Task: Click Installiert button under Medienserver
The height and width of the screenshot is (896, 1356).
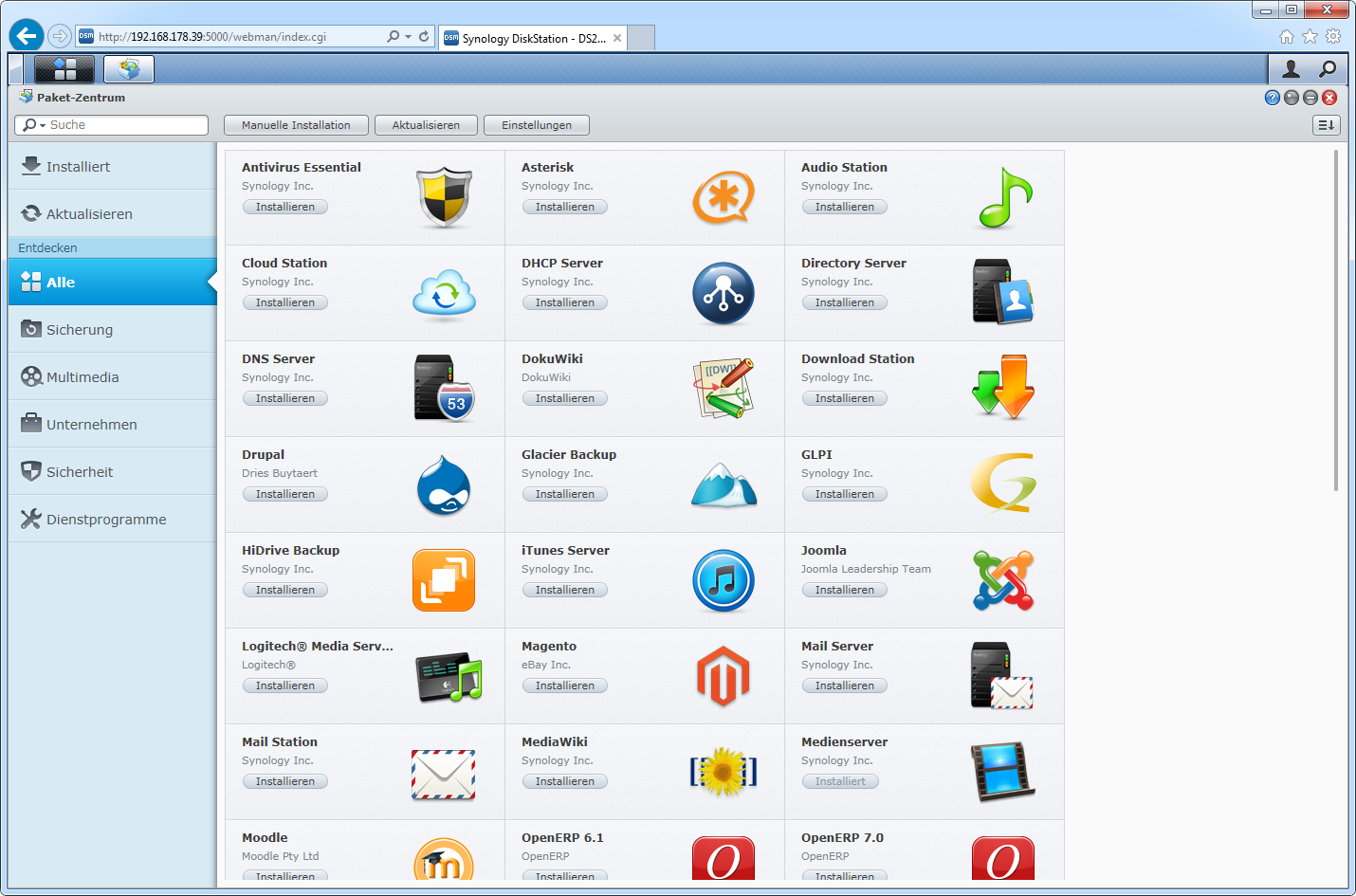Action: coord(840,781)
